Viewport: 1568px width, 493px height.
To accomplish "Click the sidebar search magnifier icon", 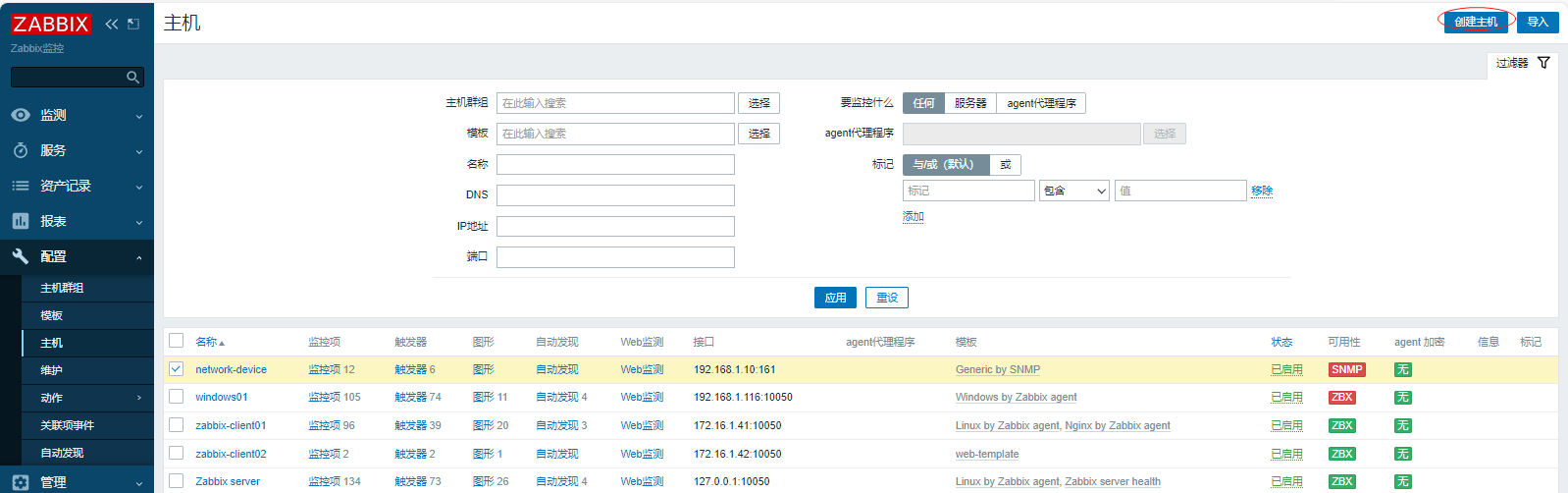I will click(x=132, y=77).
